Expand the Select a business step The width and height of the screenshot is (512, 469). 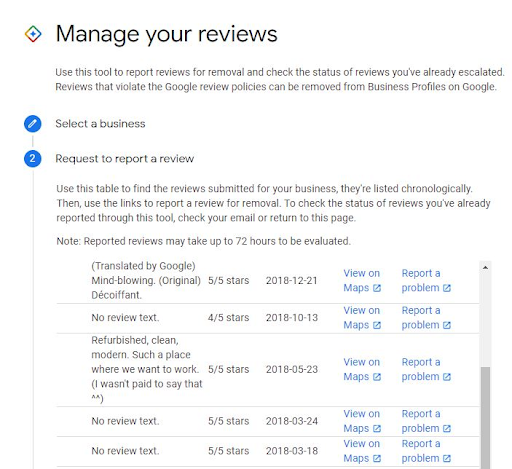coord(100,124)
